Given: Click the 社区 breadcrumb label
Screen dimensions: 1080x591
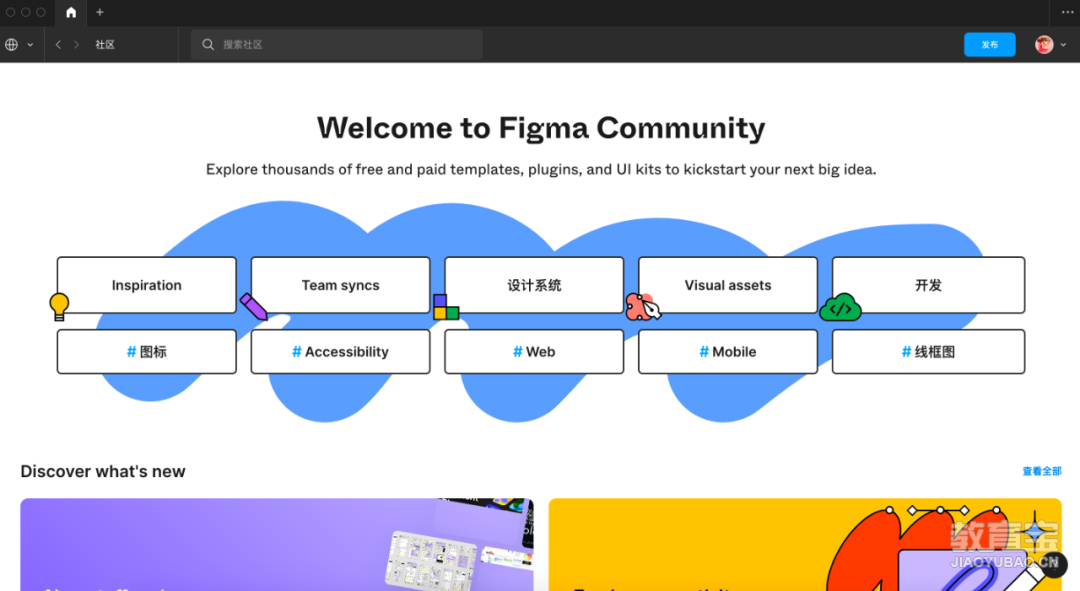Looking at the screenshot, I should (x=105, y=45).
